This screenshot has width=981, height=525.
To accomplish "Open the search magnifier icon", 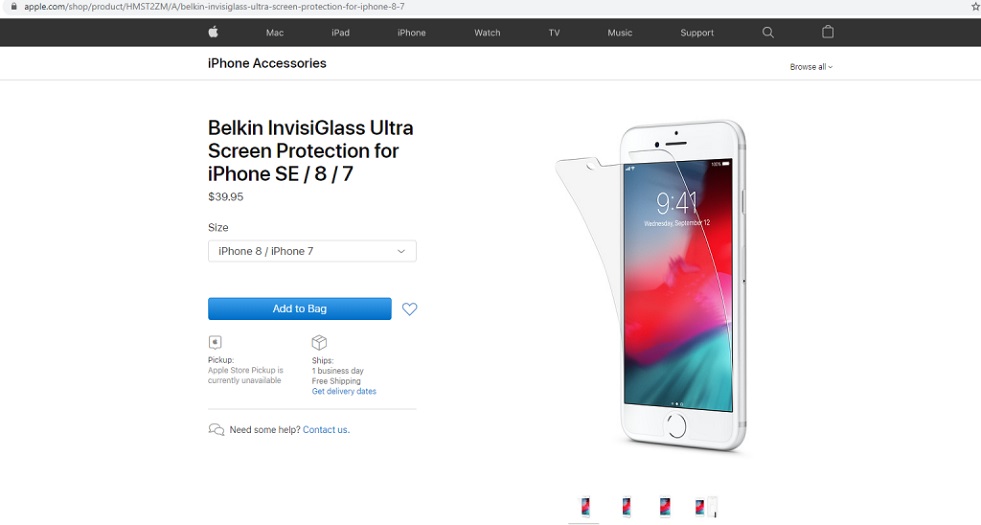I will click(768, 33).
